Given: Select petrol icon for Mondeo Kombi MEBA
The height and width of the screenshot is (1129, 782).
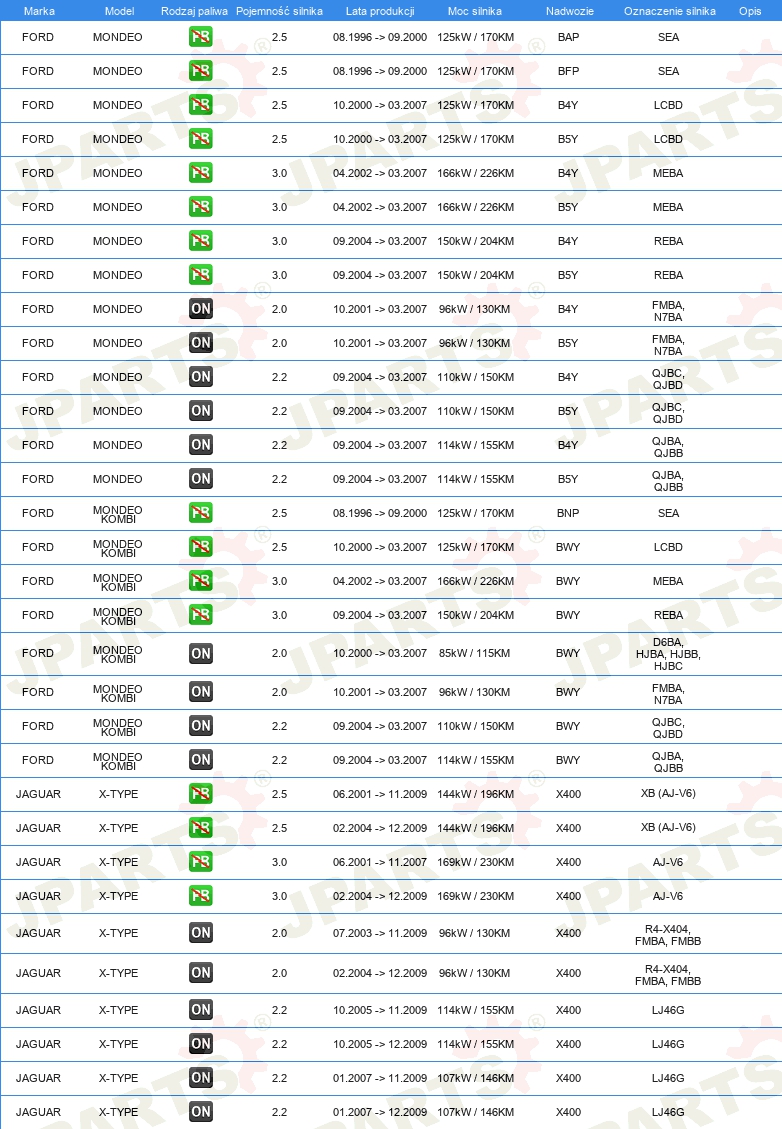Looking at the screenshot, I should coord(201,580).
